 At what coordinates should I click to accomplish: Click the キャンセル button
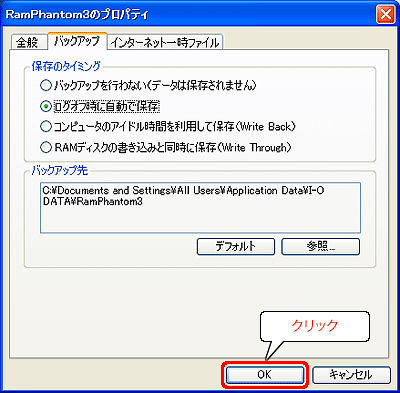pos(351,375)
